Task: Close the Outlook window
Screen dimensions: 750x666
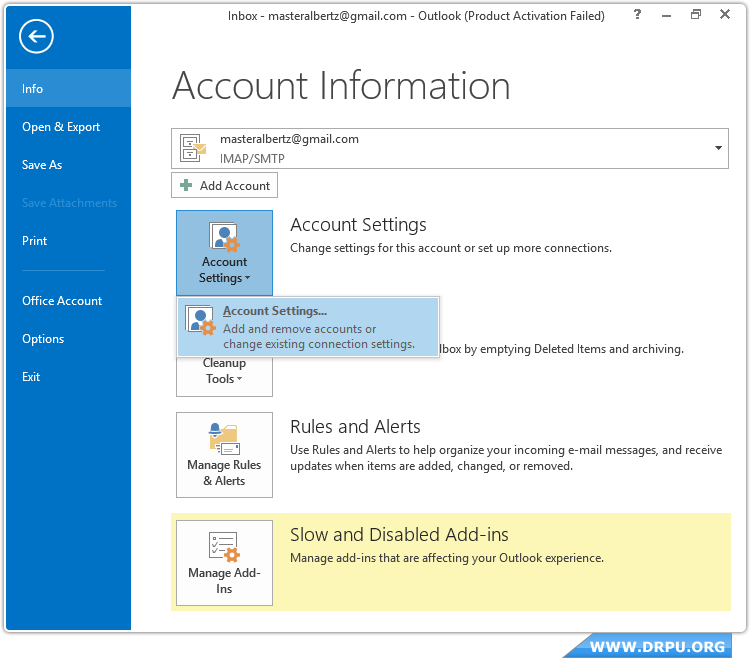Action: [725, 14]
